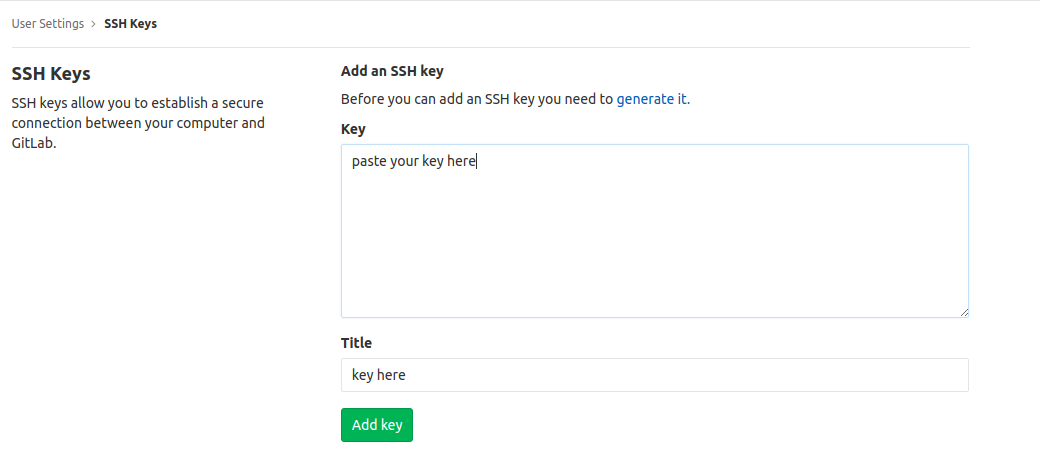
Task: Submit with the green Add key button
Action: (377, 425)
